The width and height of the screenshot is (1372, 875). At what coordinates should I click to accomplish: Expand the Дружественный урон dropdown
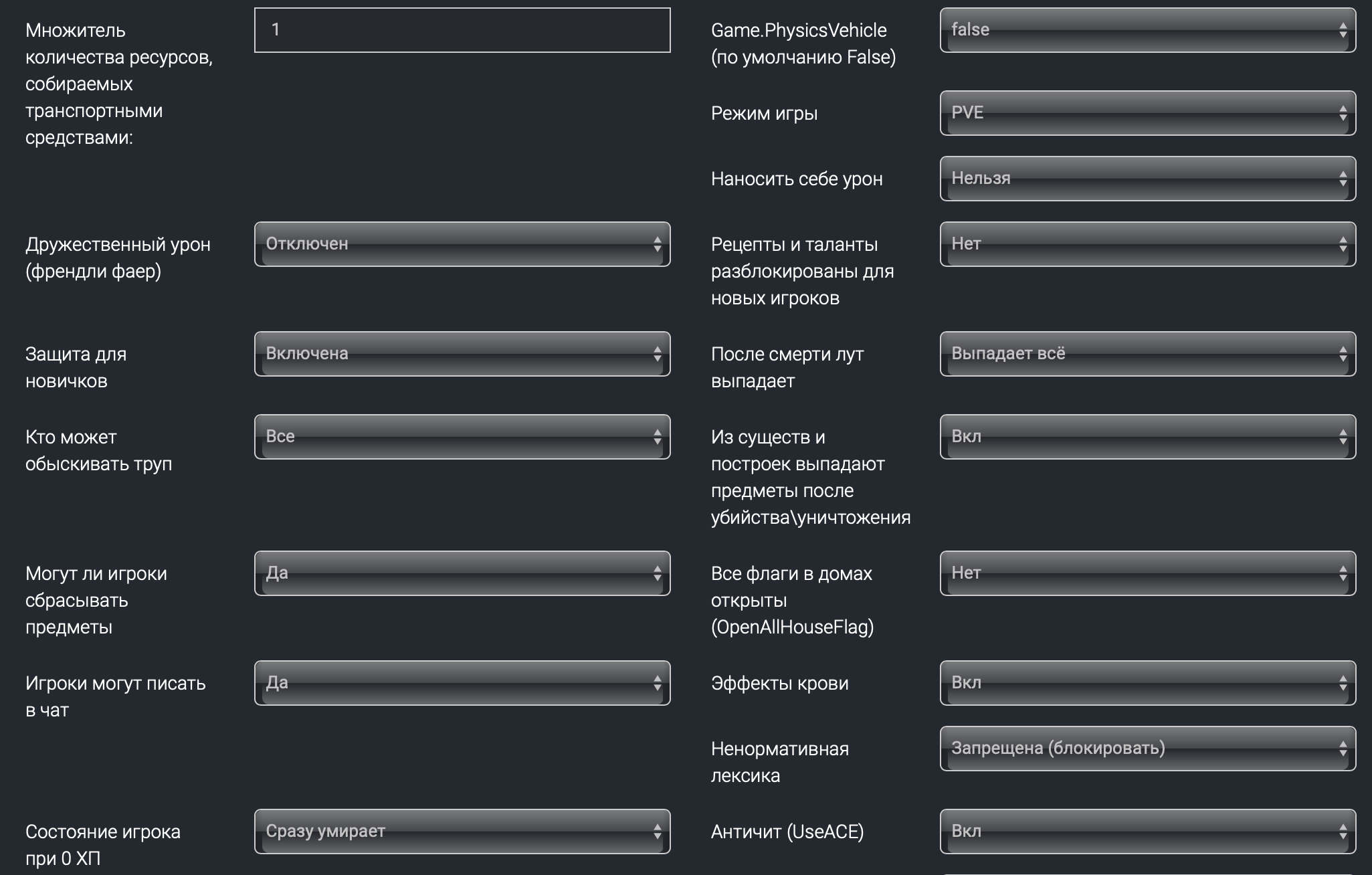tap(462, 244)
